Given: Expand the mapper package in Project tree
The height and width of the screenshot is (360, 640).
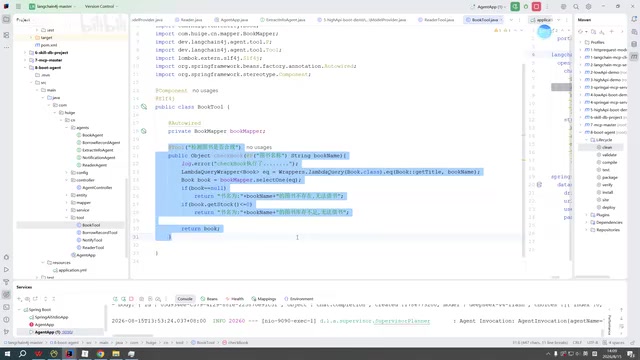Looking at the screenshot, I should (67, 202).
